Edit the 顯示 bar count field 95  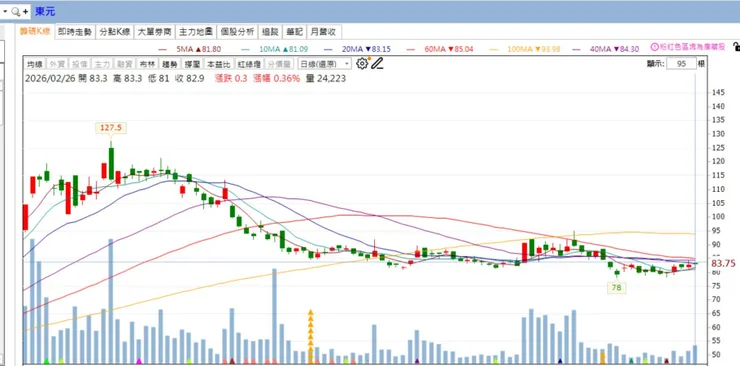tap(681, 64)
